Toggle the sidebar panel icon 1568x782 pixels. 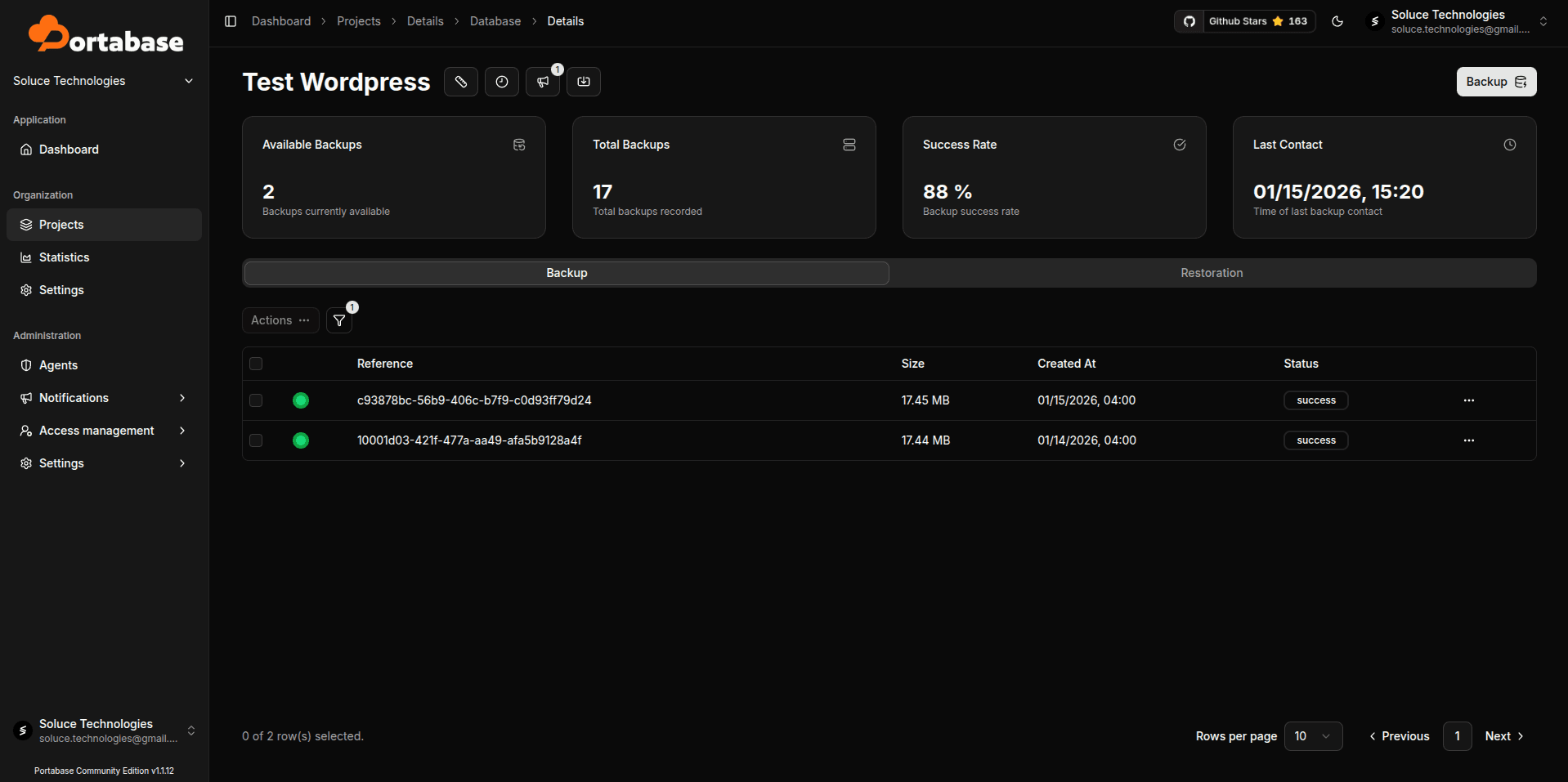point(231,21)
